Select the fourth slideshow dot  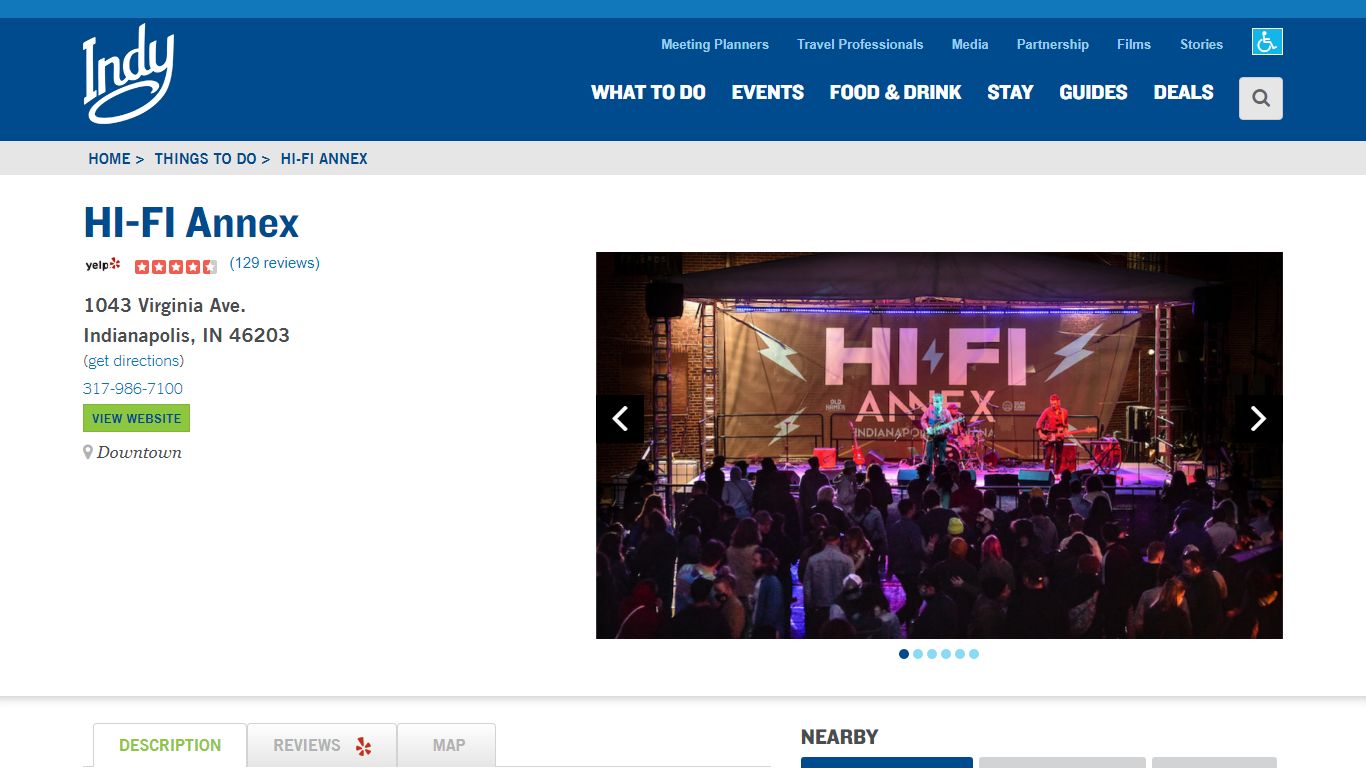click(946, 654)
